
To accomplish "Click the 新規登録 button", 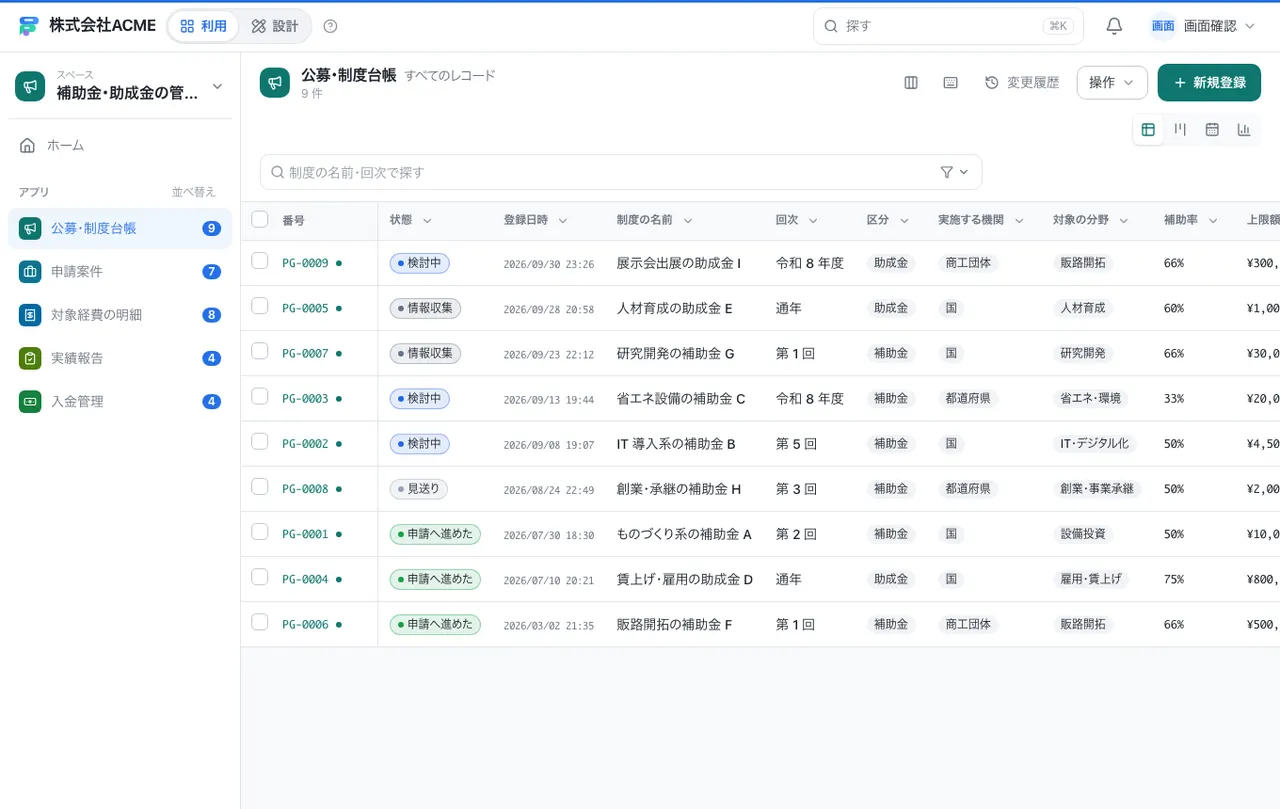I will click(1209, 83).
